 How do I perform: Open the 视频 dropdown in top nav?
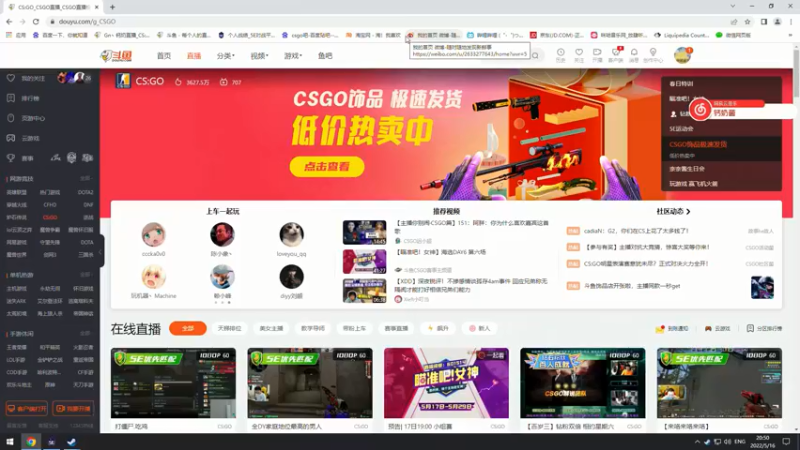[259, 56]
